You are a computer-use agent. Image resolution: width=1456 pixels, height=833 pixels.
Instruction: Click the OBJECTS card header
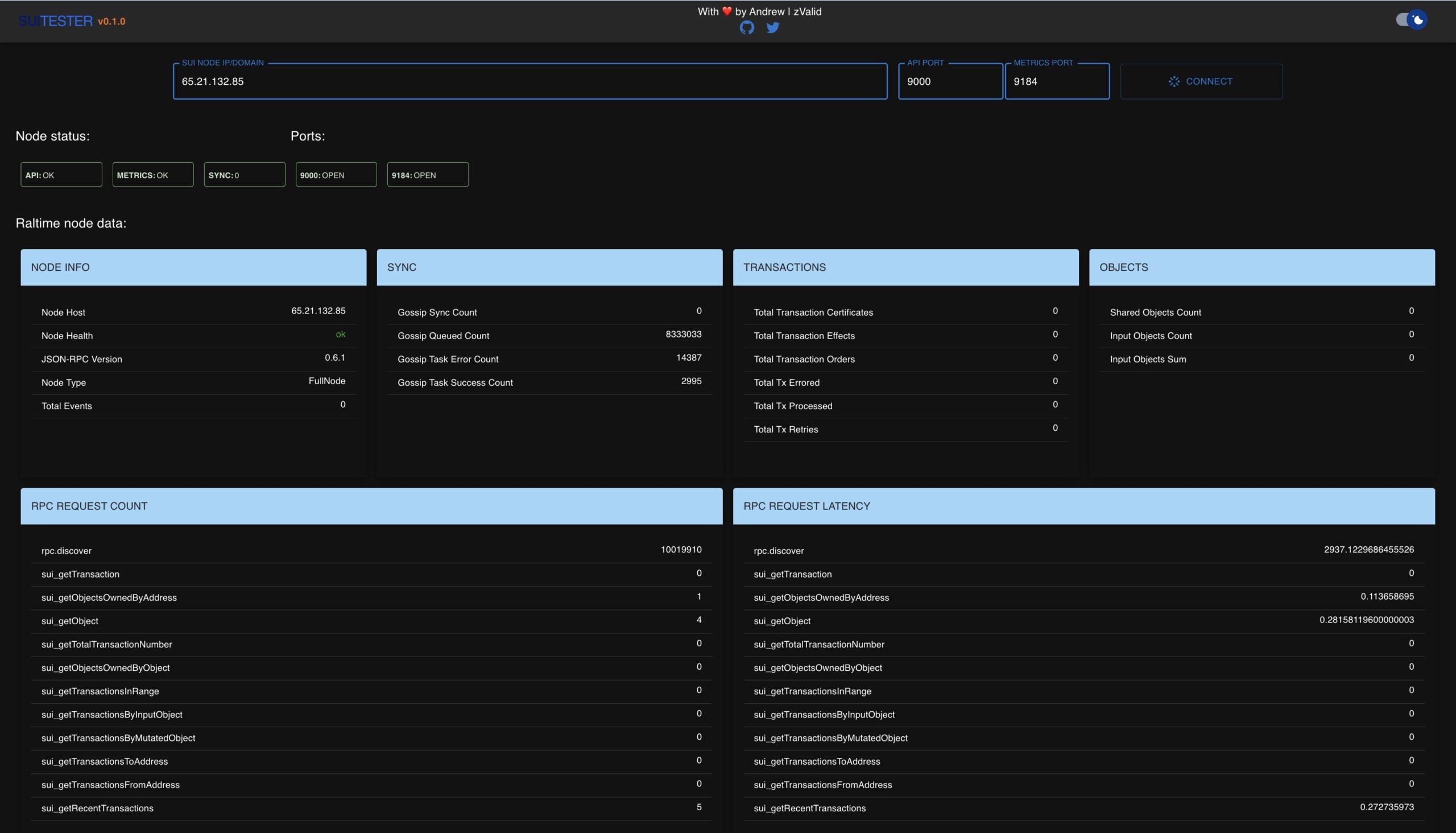point(1261,267)
